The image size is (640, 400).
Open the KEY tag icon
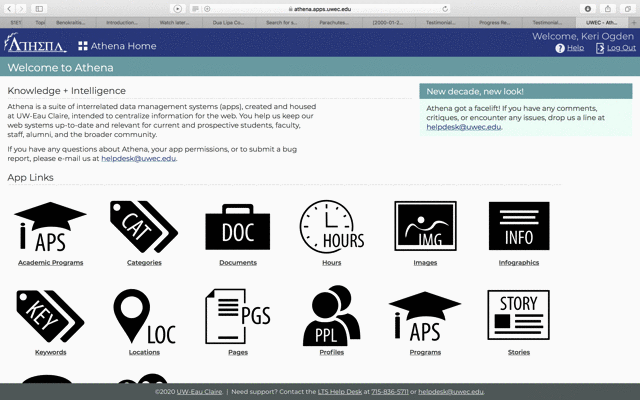(50, 316)
